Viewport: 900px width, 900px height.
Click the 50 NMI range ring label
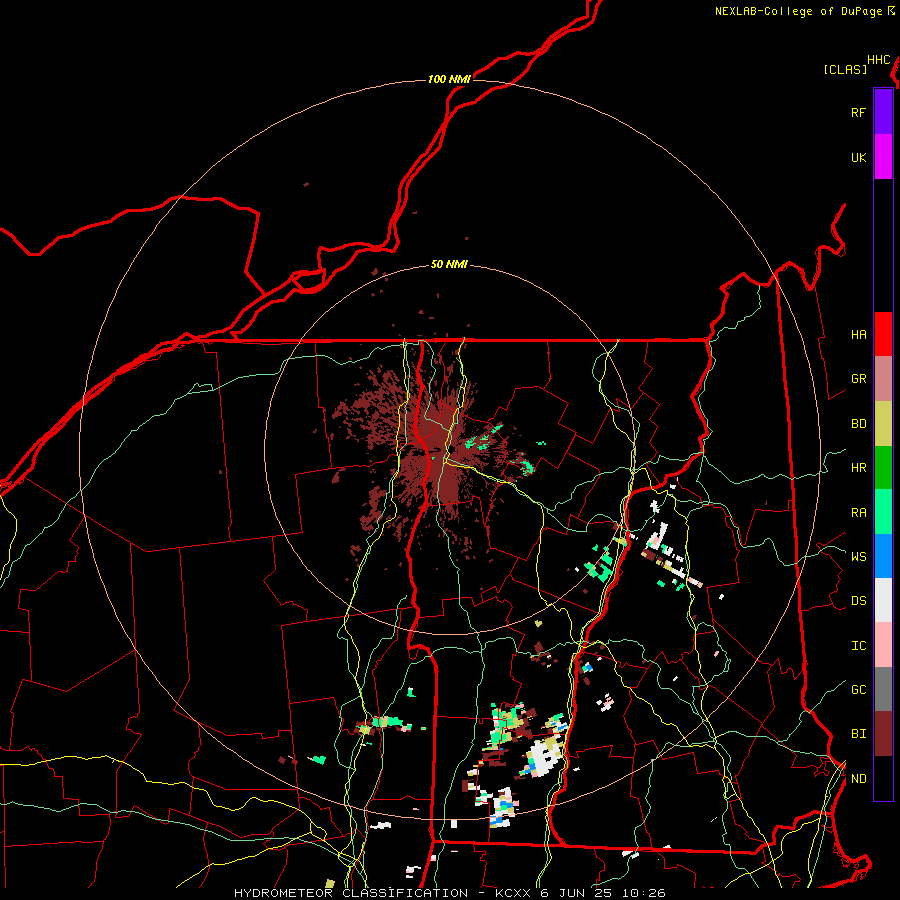click(x=449, y=265)
